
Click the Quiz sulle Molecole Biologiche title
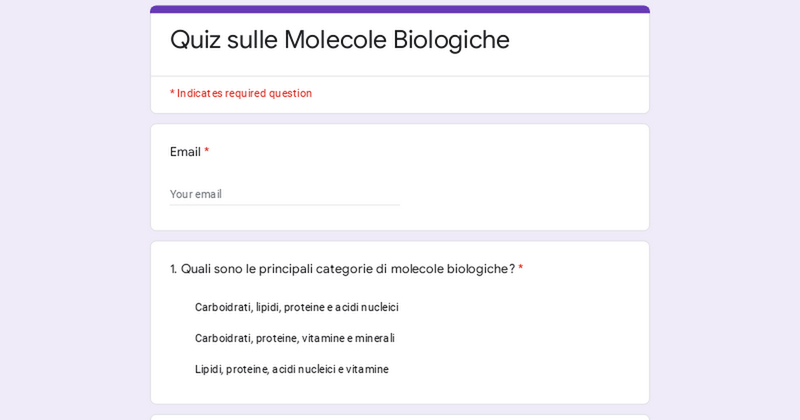(339, 40)
